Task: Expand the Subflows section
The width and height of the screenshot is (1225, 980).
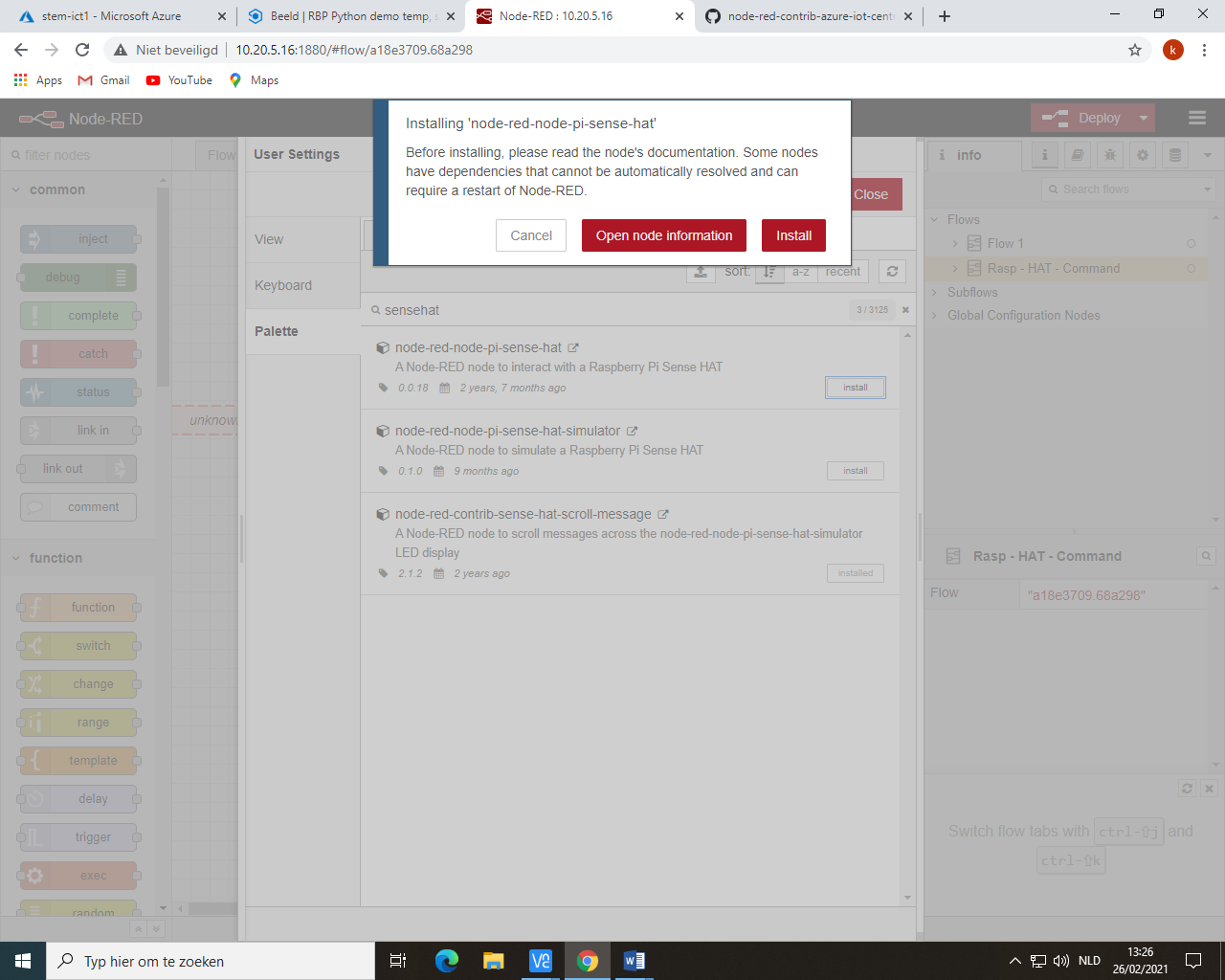Action: tap(935, 292)
